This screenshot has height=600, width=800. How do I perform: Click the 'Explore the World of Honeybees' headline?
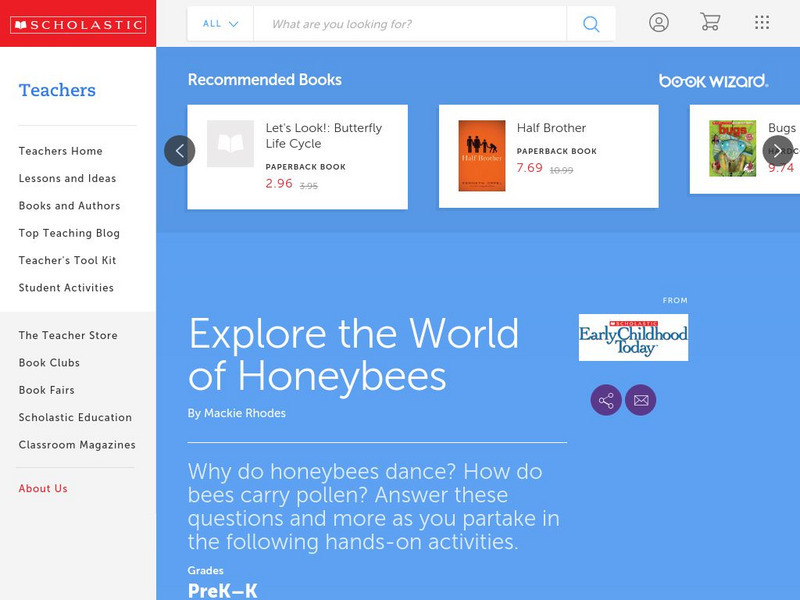pyautogui.click(x=354, y=355)
